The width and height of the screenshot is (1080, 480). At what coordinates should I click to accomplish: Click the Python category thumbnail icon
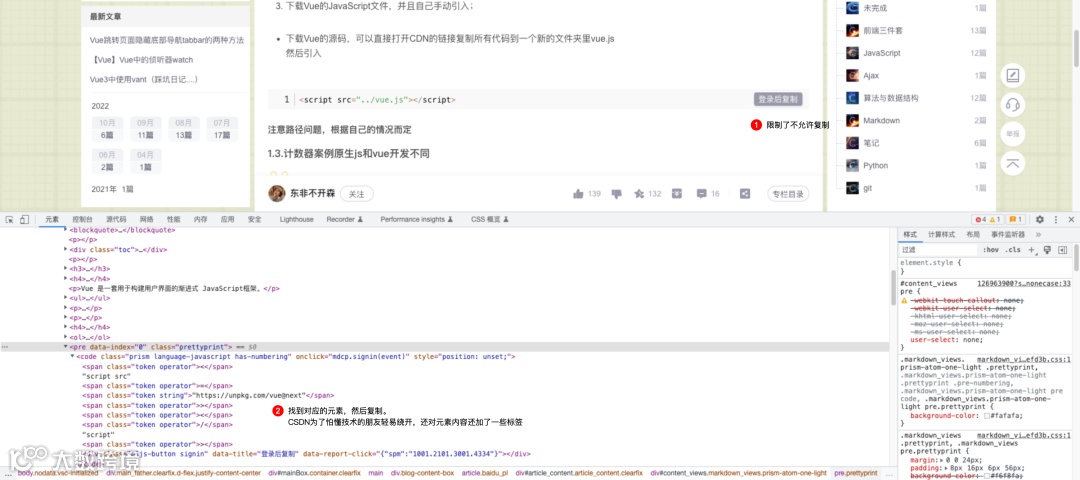tap(852, 165)
